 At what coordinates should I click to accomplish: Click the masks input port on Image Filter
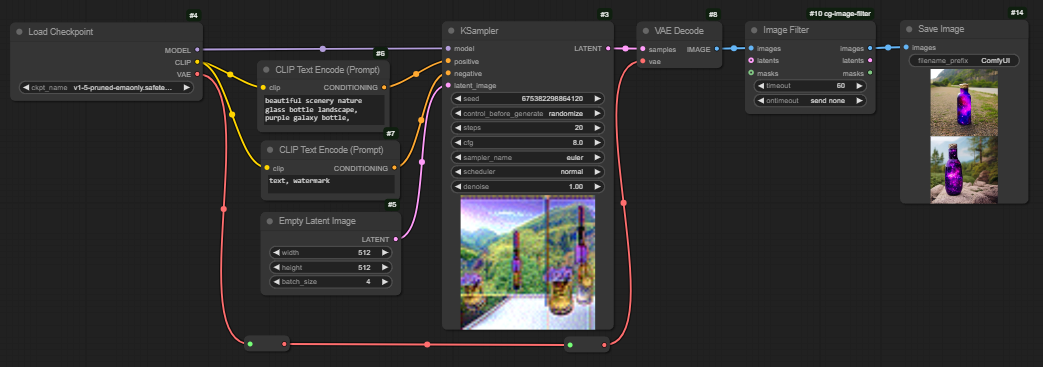tap(751, 72)
